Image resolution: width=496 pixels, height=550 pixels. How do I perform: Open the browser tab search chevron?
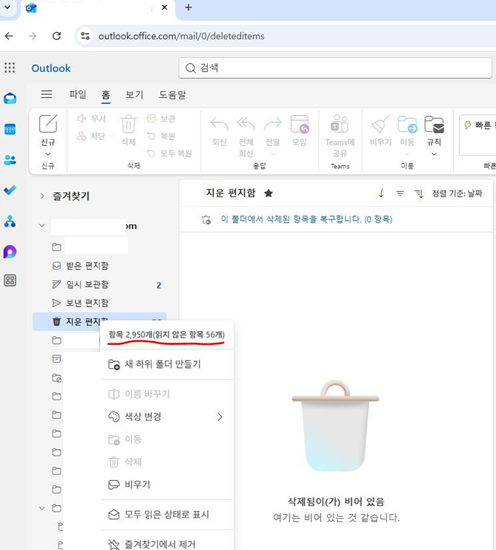point(7,7)
